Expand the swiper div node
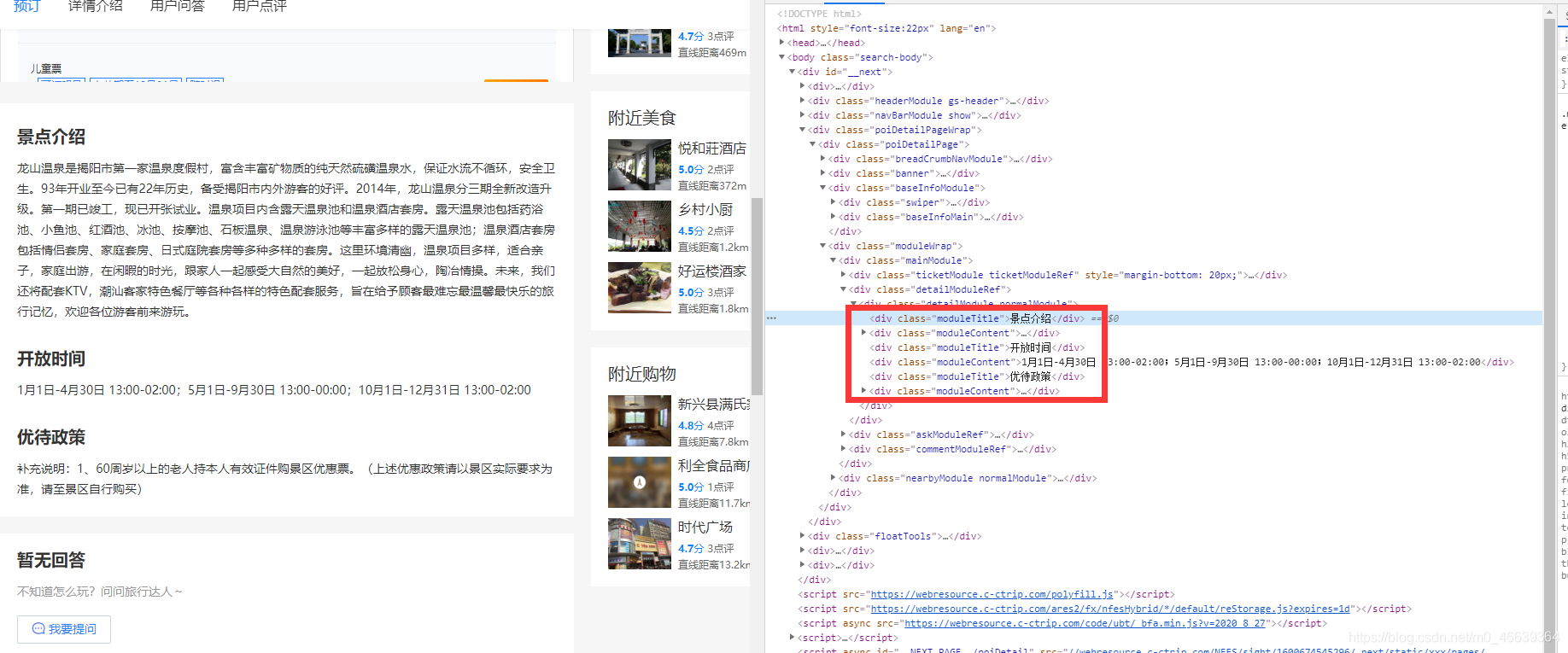Screen dimensions: 1568x653 pos(833,202)
